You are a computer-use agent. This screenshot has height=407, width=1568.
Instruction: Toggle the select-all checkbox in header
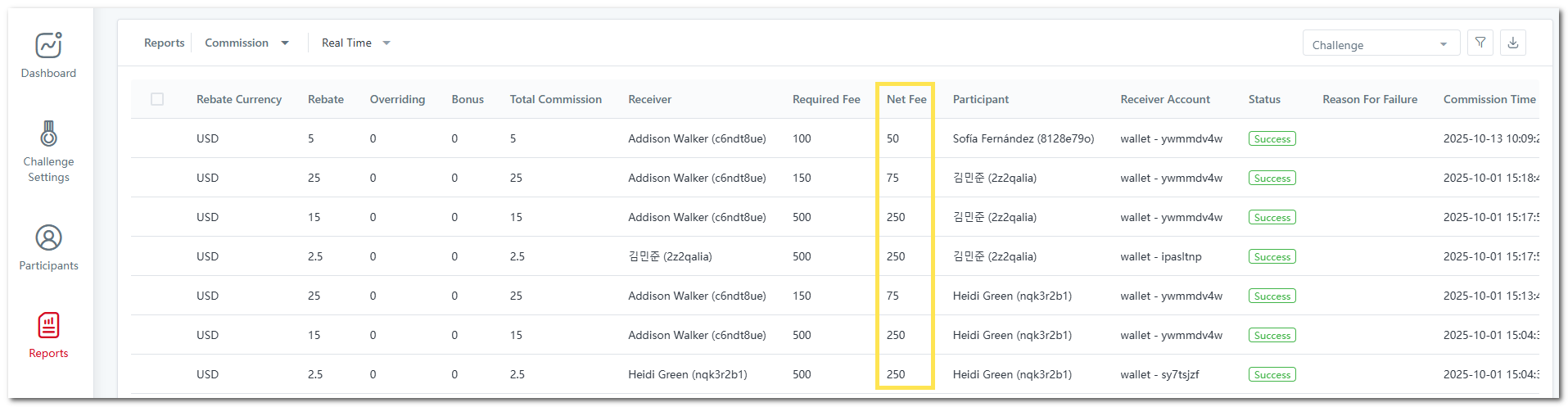[157, 99]
